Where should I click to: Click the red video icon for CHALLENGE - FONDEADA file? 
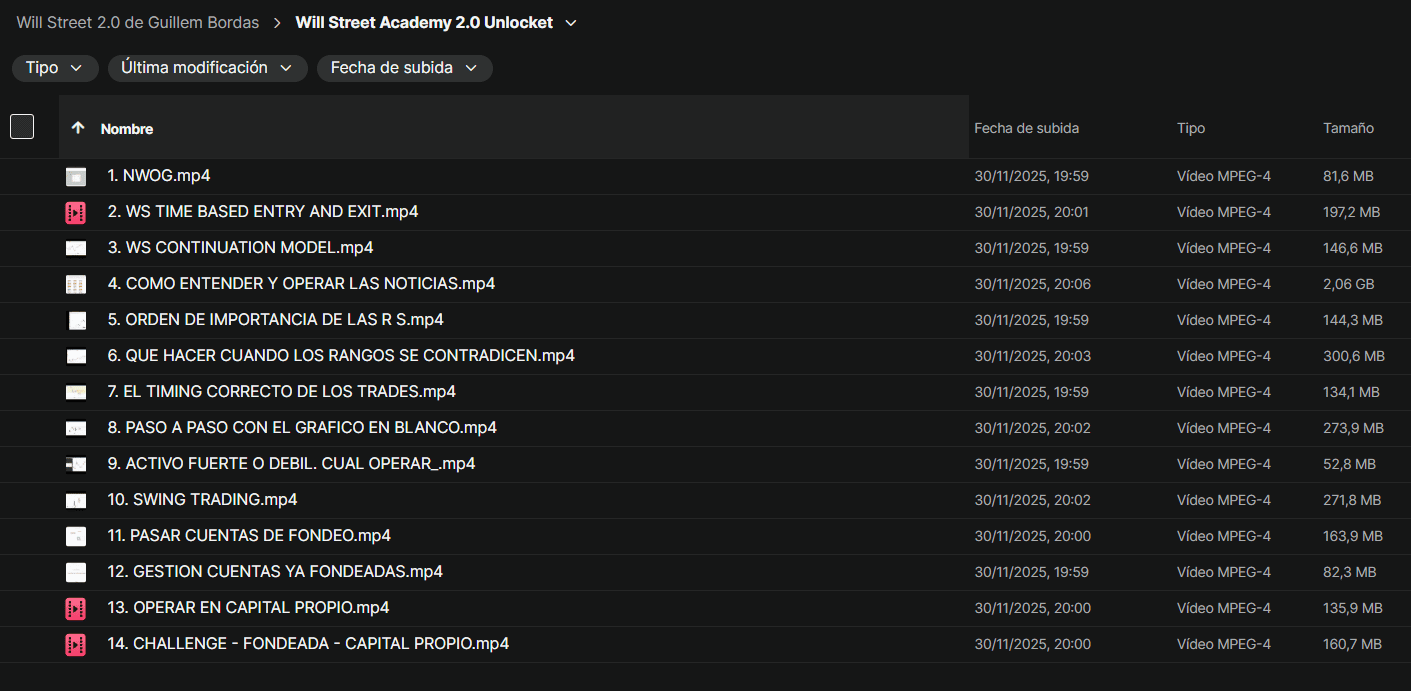pos(76,645)
